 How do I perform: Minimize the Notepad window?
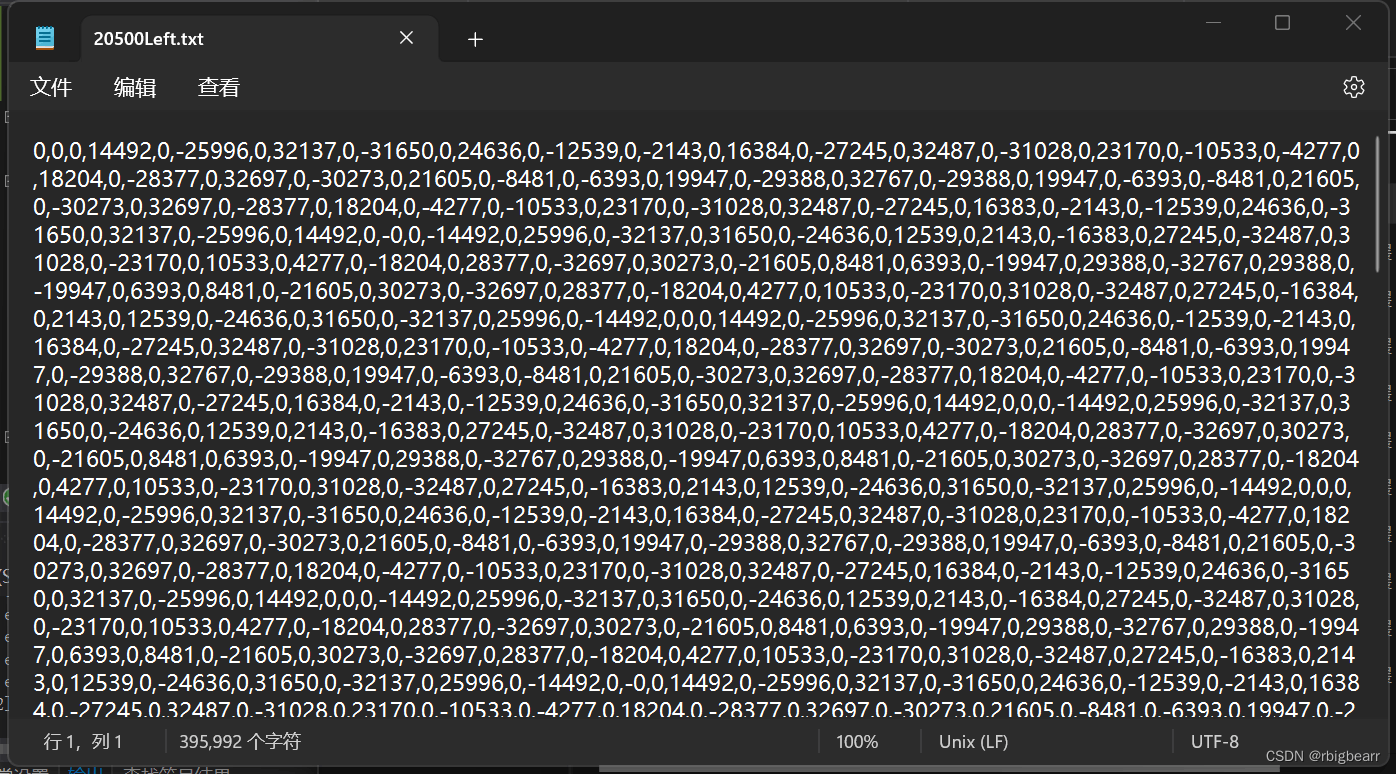(x=1213, y=23)
